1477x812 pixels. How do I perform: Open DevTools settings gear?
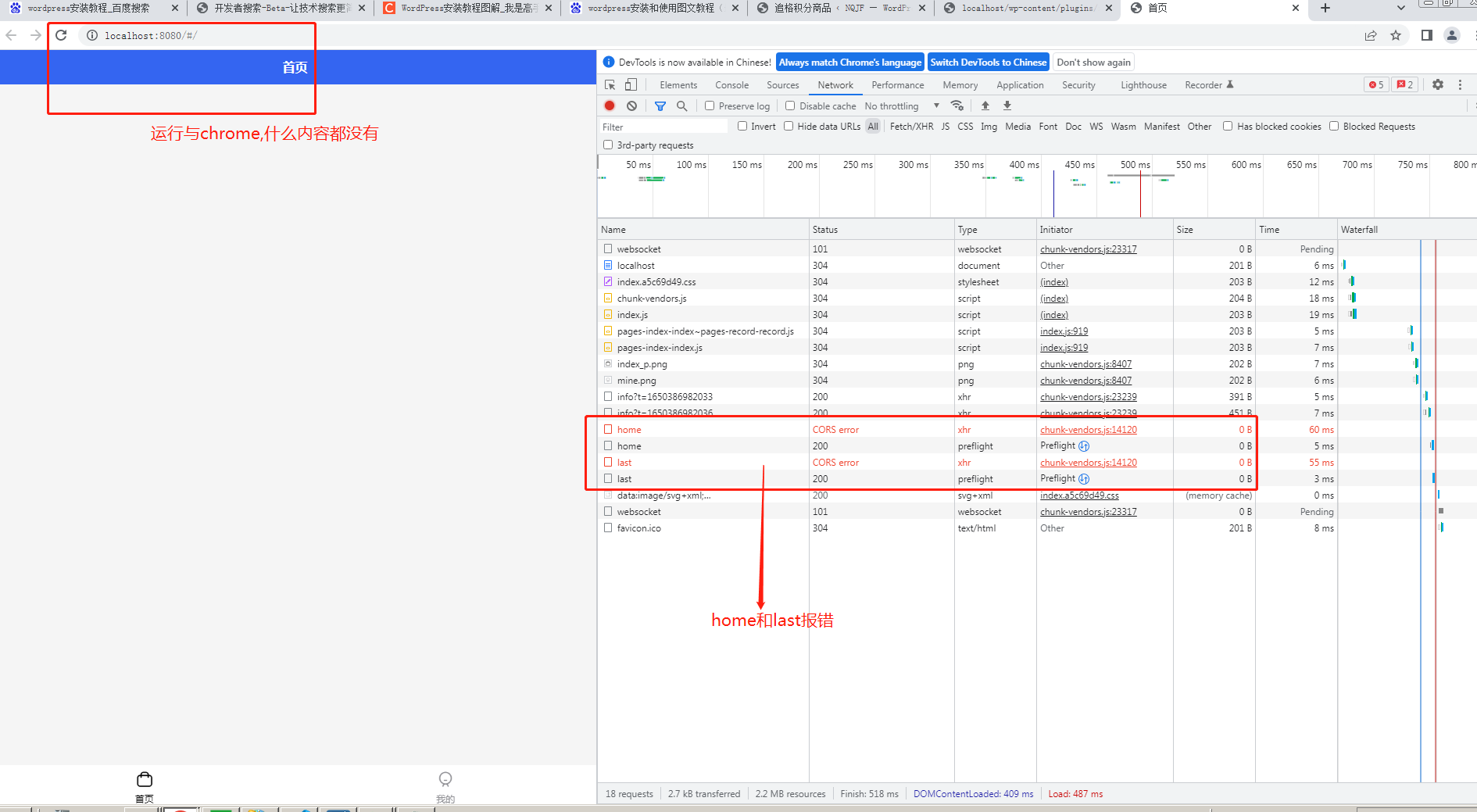[1438, 84]
